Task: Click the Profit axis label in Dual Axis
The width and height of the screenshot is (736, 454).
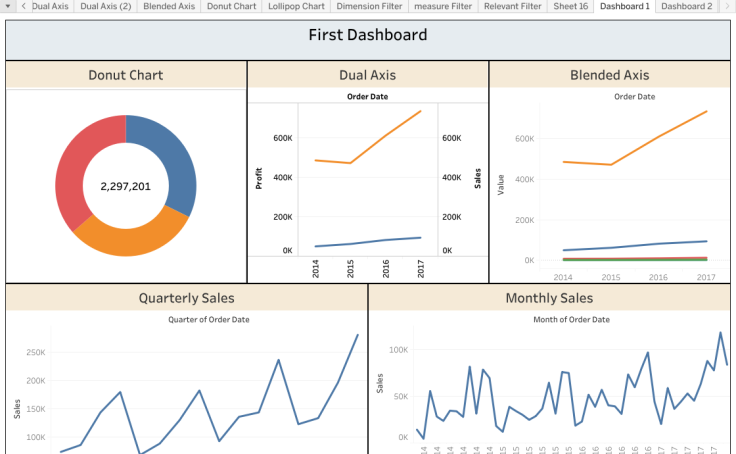Action: [259, 178]
